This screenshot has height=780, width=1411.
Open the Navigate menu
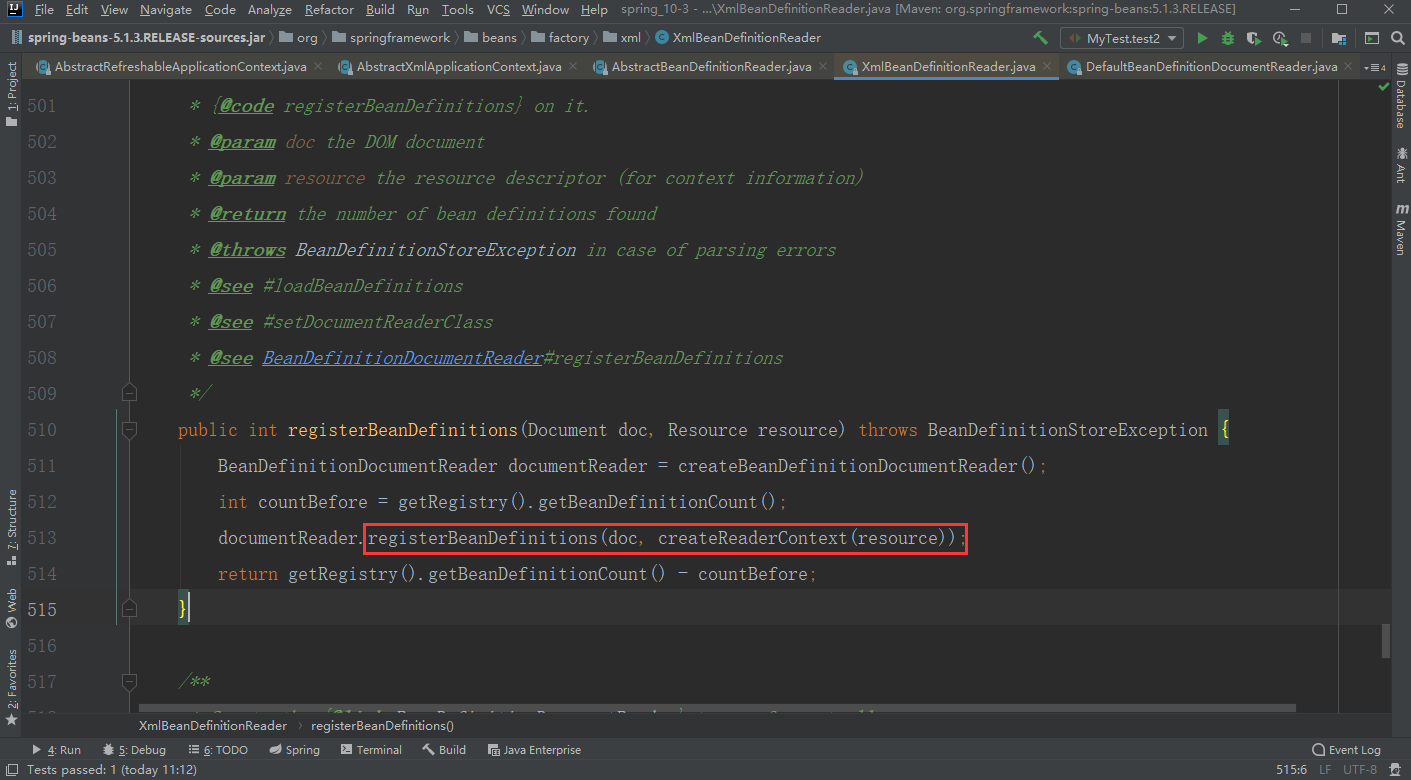pyautogui.click(x=166, y=10)
